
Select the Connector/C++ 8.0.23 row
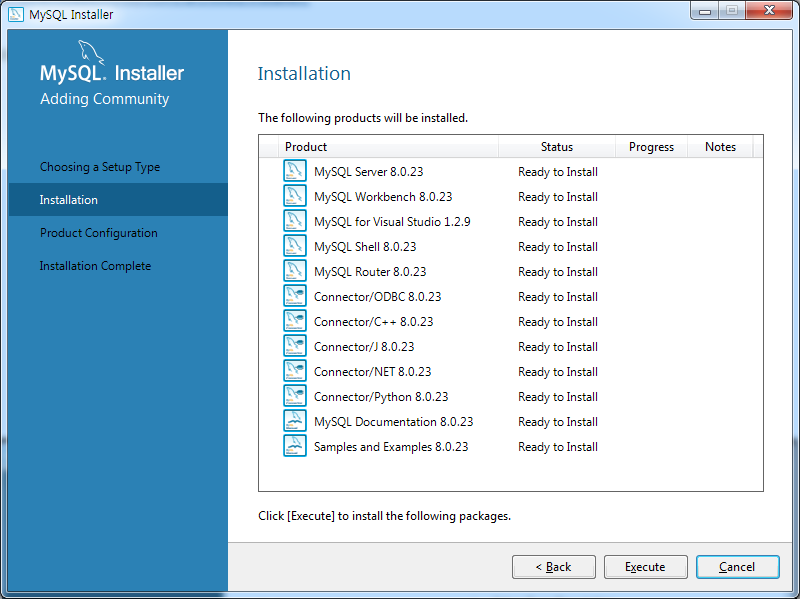tap(511, 321)
